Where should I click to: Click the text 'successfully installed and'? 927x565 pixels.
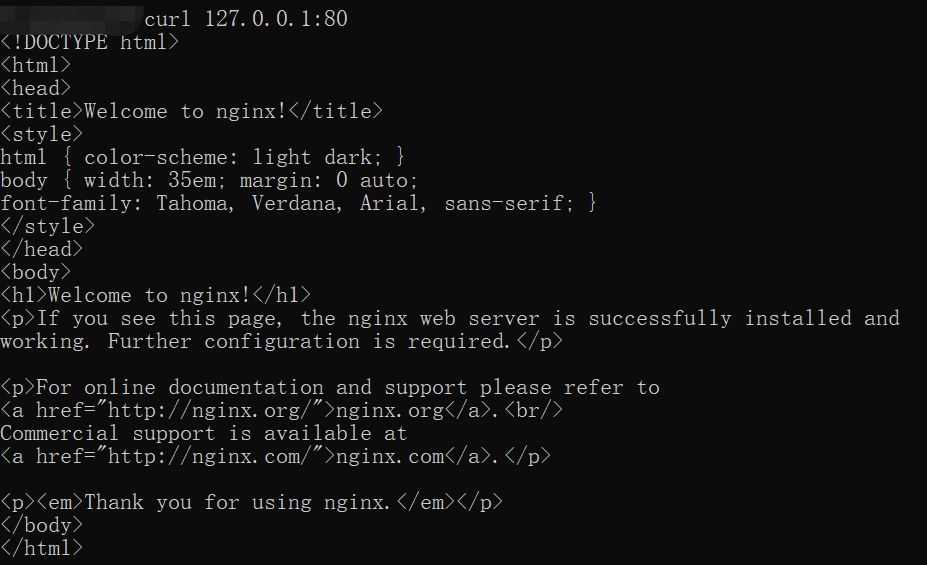point(744,319)
